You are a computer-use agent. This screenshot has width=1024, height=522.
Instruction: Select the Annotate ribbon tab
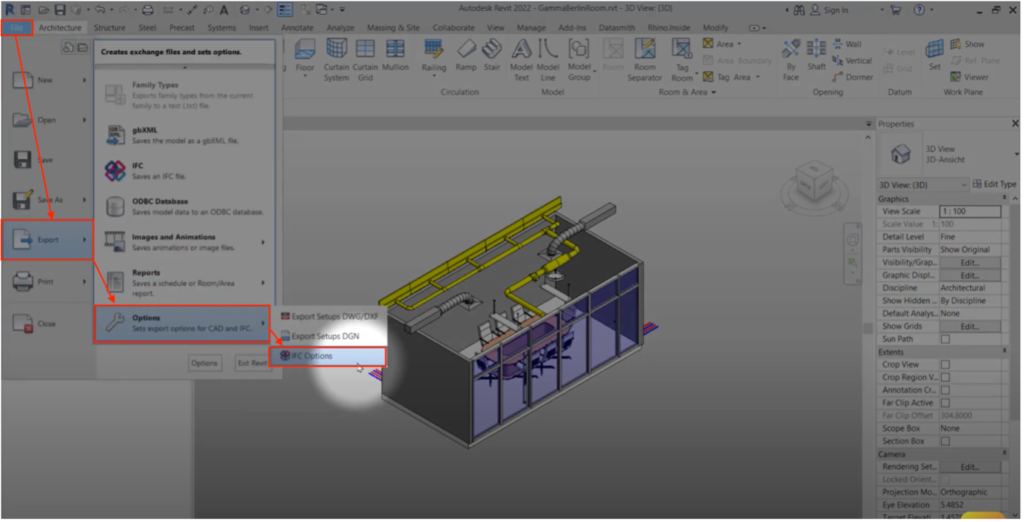pos(297,27)
